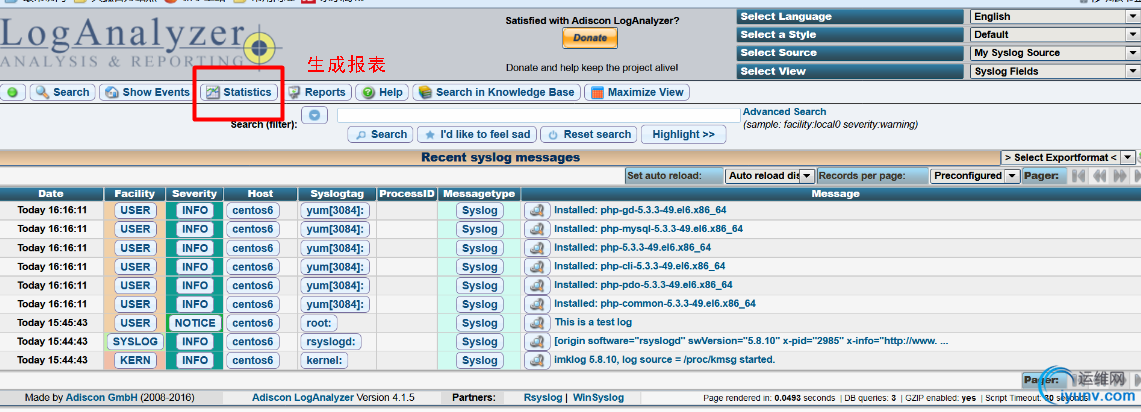Open the Reports page
Image resolution: width=1141 pixels, height=412 pixels.
317,92
